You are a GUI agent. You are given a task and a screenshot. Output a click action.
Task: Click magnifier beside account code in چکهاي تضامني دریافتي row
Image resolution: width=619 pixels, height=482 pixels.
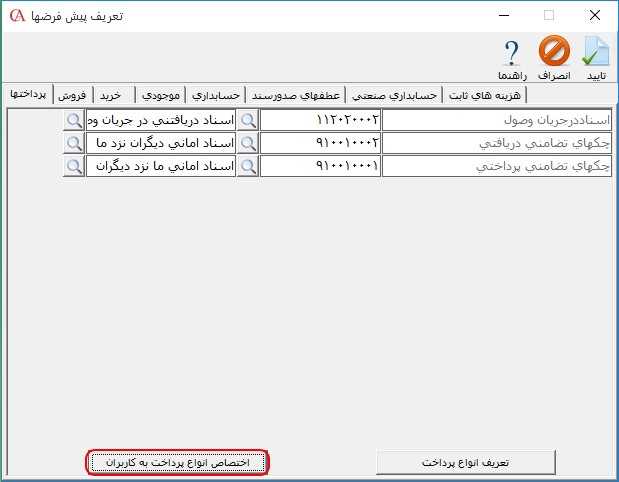pos(248,143)
